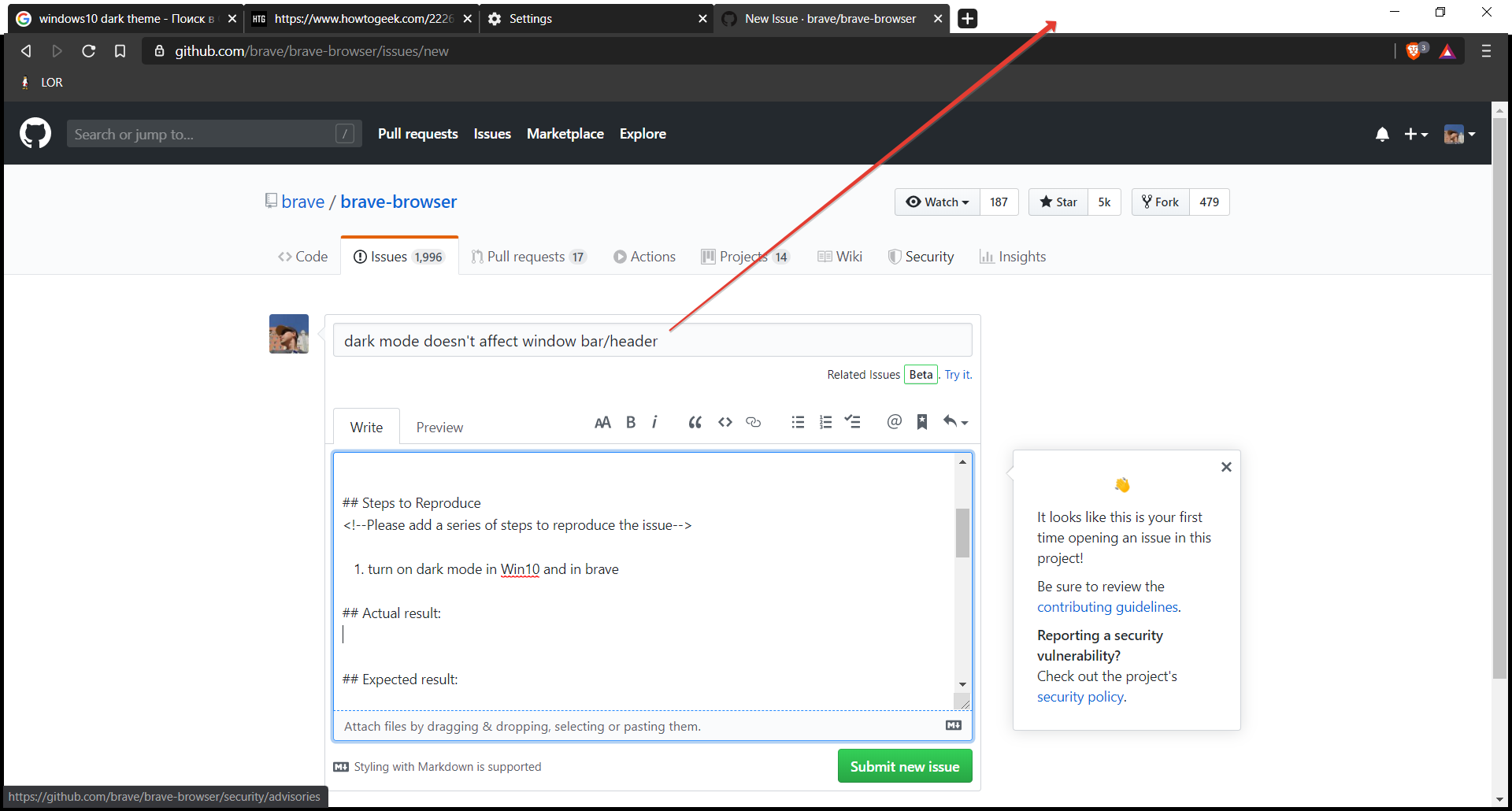The width and height of the screenshot is (1512, 811).
Task: Fork the brave-browser repository
Action: (x=1161, y=202)
